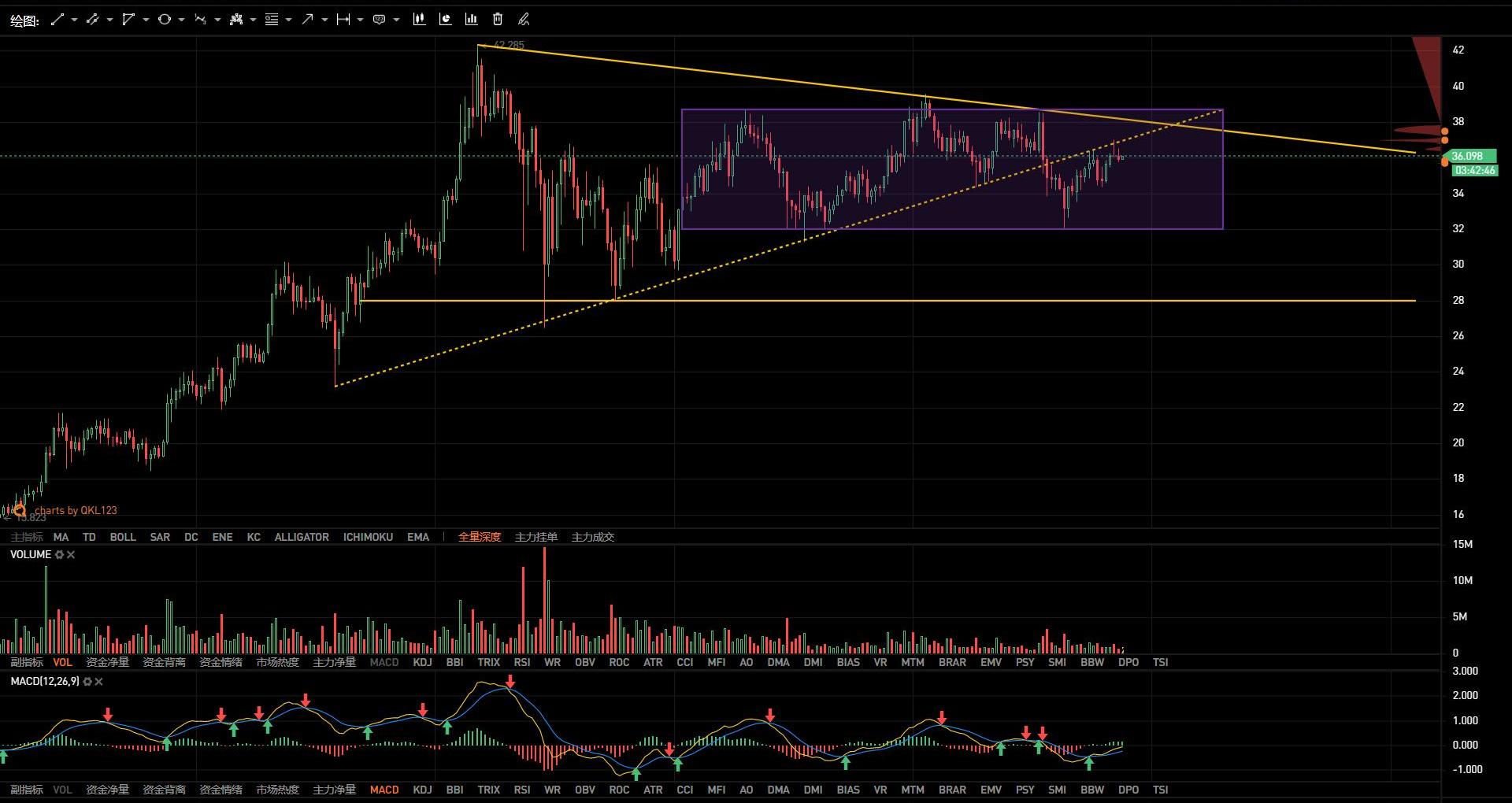Click the 'charts by QKL123' watermark link
This screenshot has height=803, width=1512.
(76, 510)
